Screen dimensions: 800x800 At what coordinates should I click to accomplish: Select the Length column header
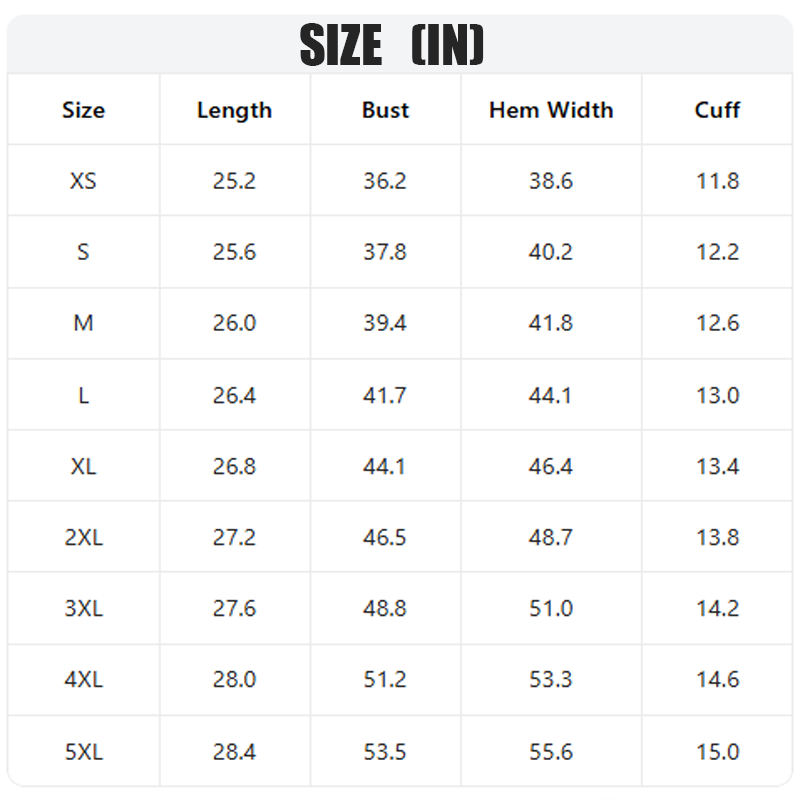tap(234, 110)
